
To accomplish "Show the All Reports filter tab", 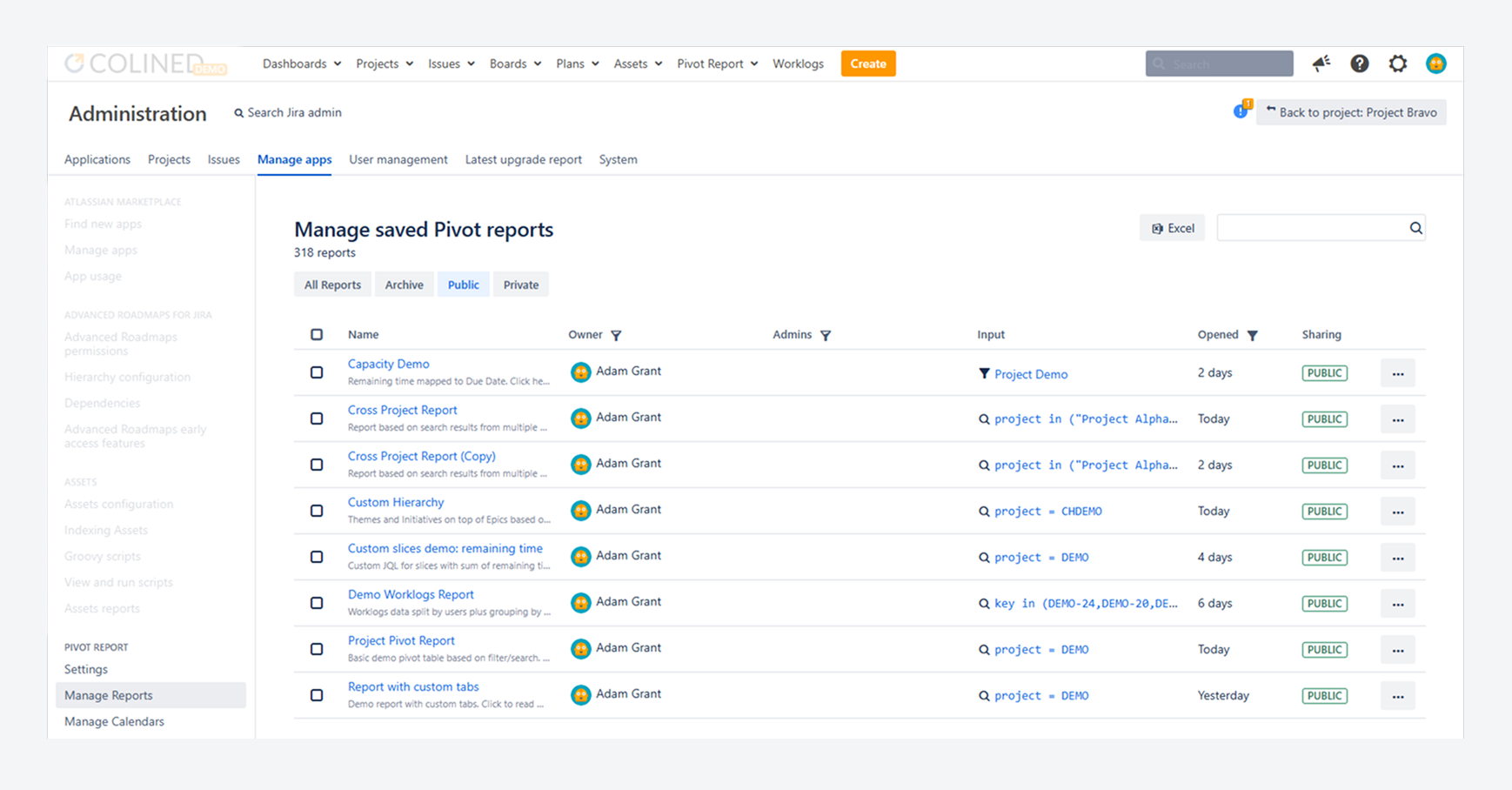I will [332, 285].
